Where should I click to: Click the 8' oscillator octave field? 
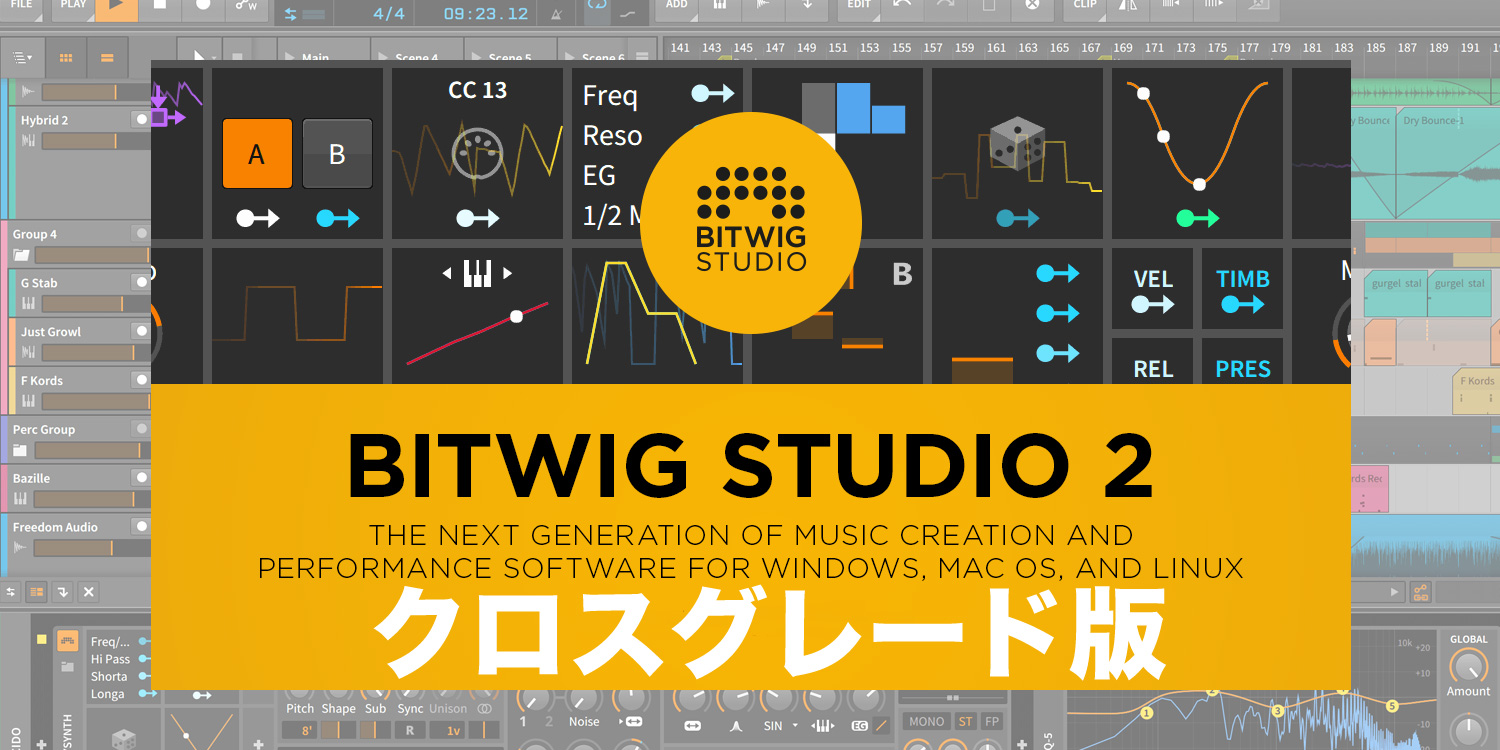click(x=299, y=730)
